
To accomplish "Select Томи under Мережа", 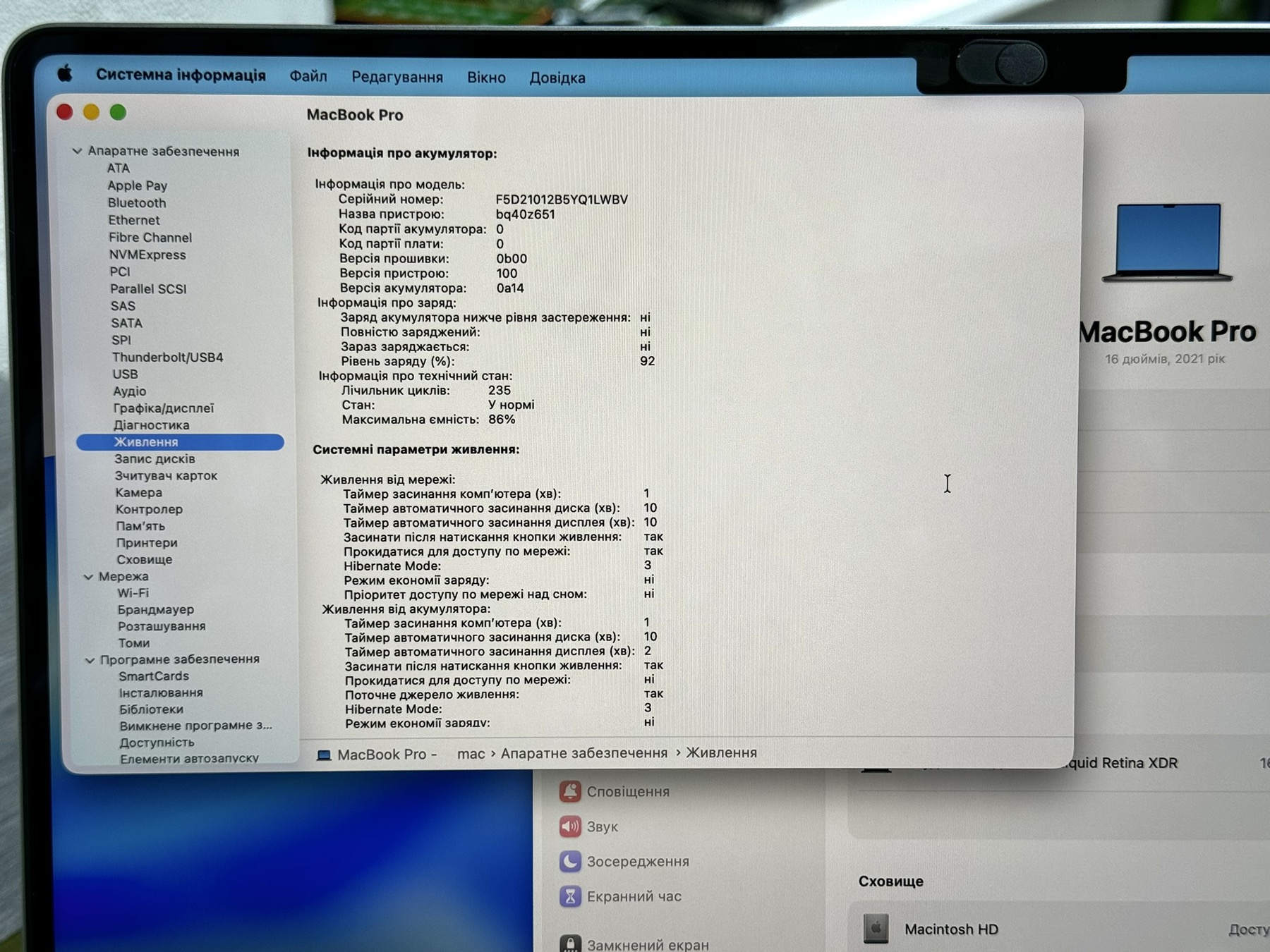I will tap(134, 643).
